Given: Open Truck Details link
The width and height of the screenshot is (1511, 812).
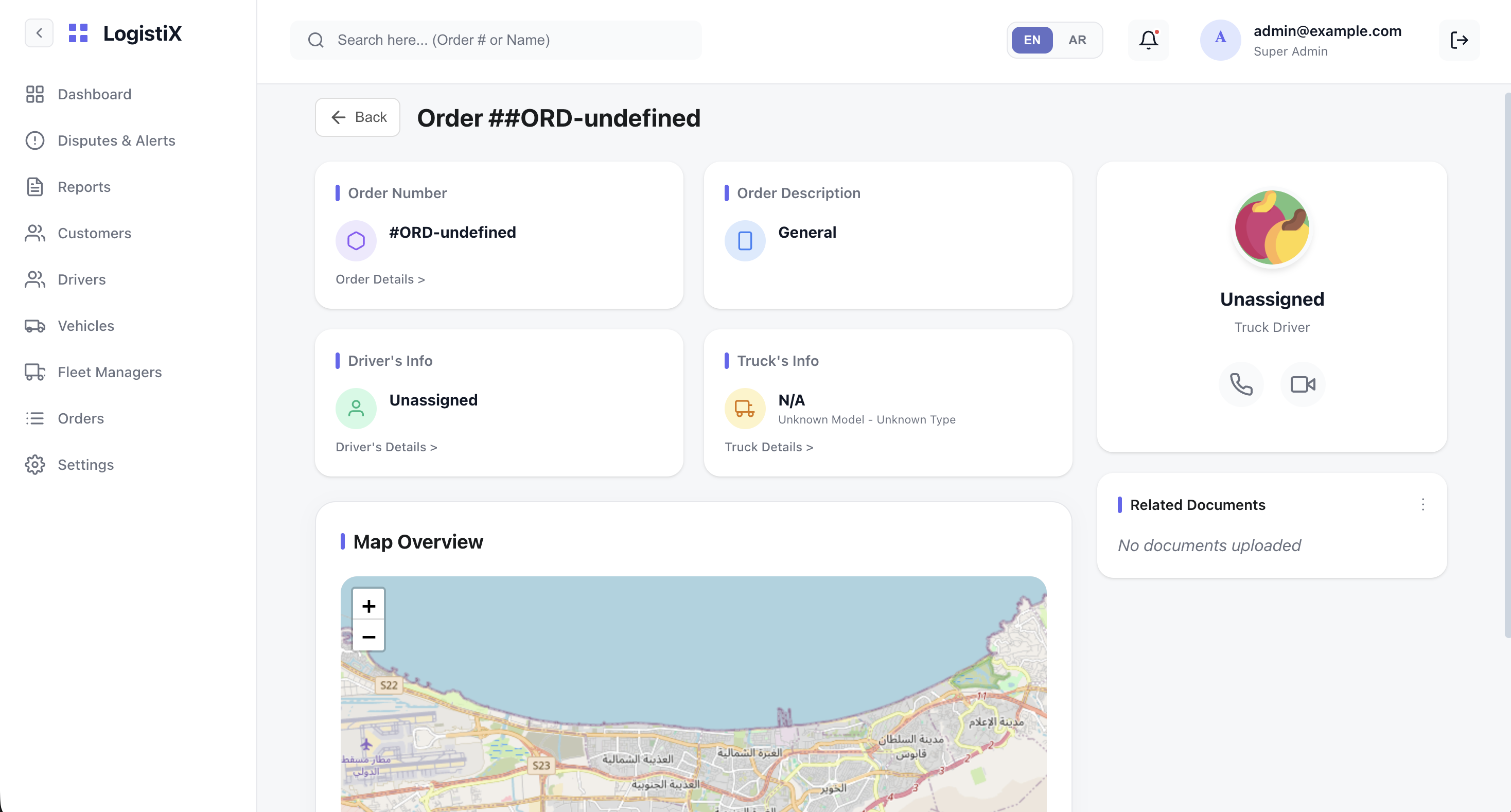Looking at the screenshot, I should [768, 447].
